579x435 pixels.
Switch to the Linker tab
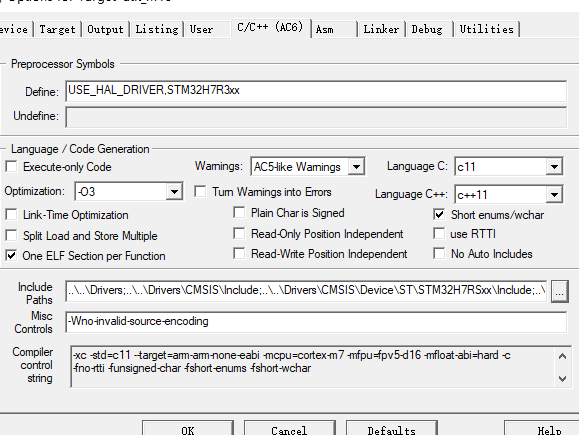[x=381, y=29]
